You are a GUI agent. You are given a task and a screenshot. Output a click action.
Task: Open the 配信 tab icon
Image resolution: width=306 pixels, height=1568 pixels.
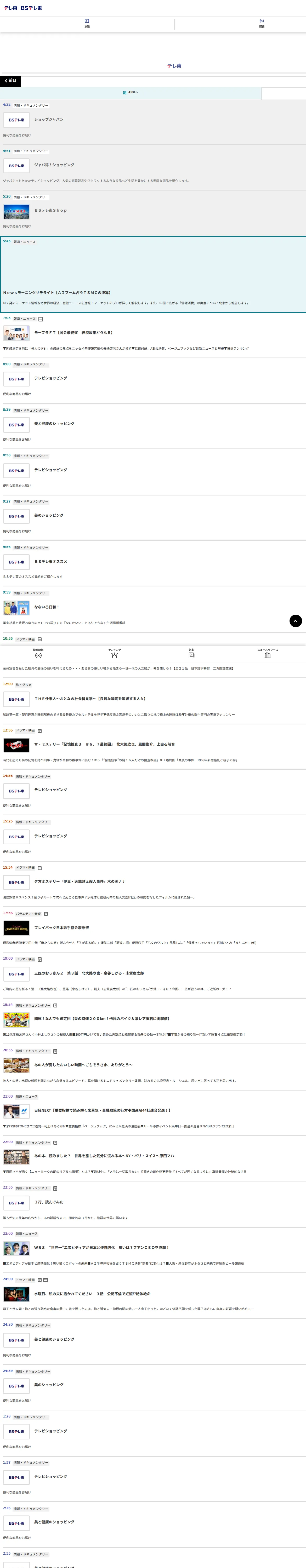tap(262, 21)
